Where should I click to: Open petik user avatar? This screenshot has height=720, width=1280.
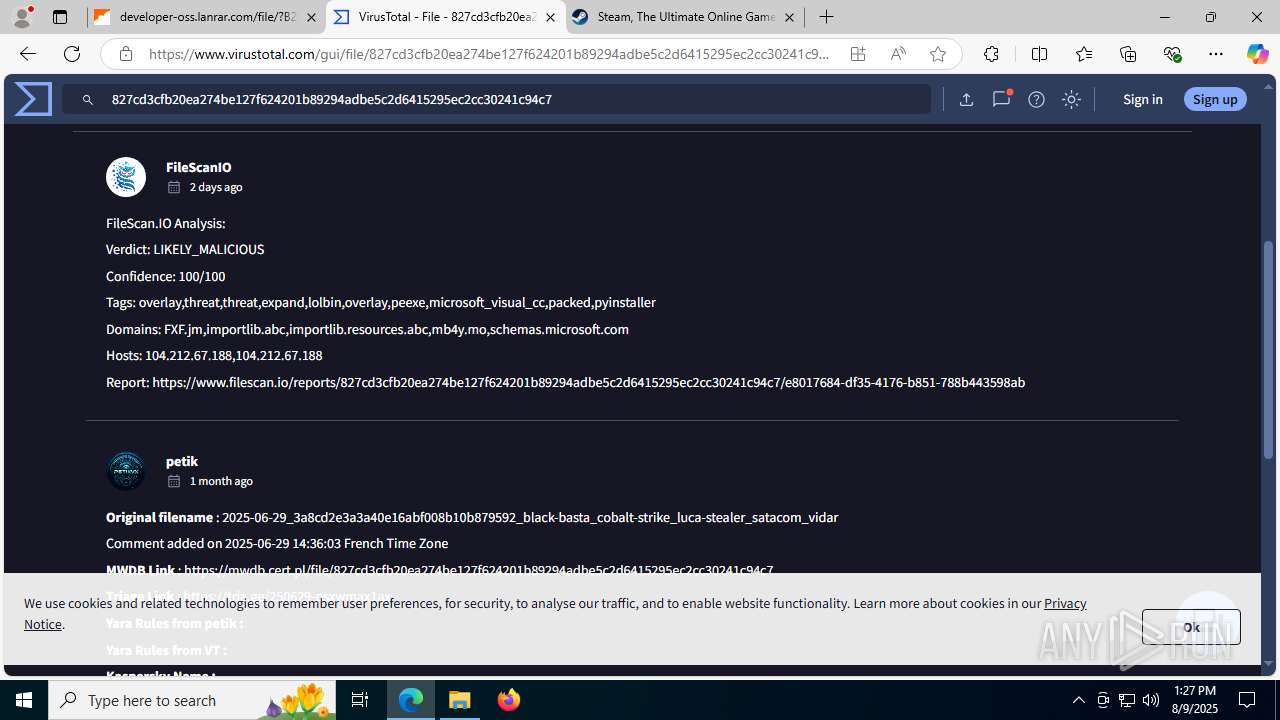pyautogui.click(x=126, y=471)
